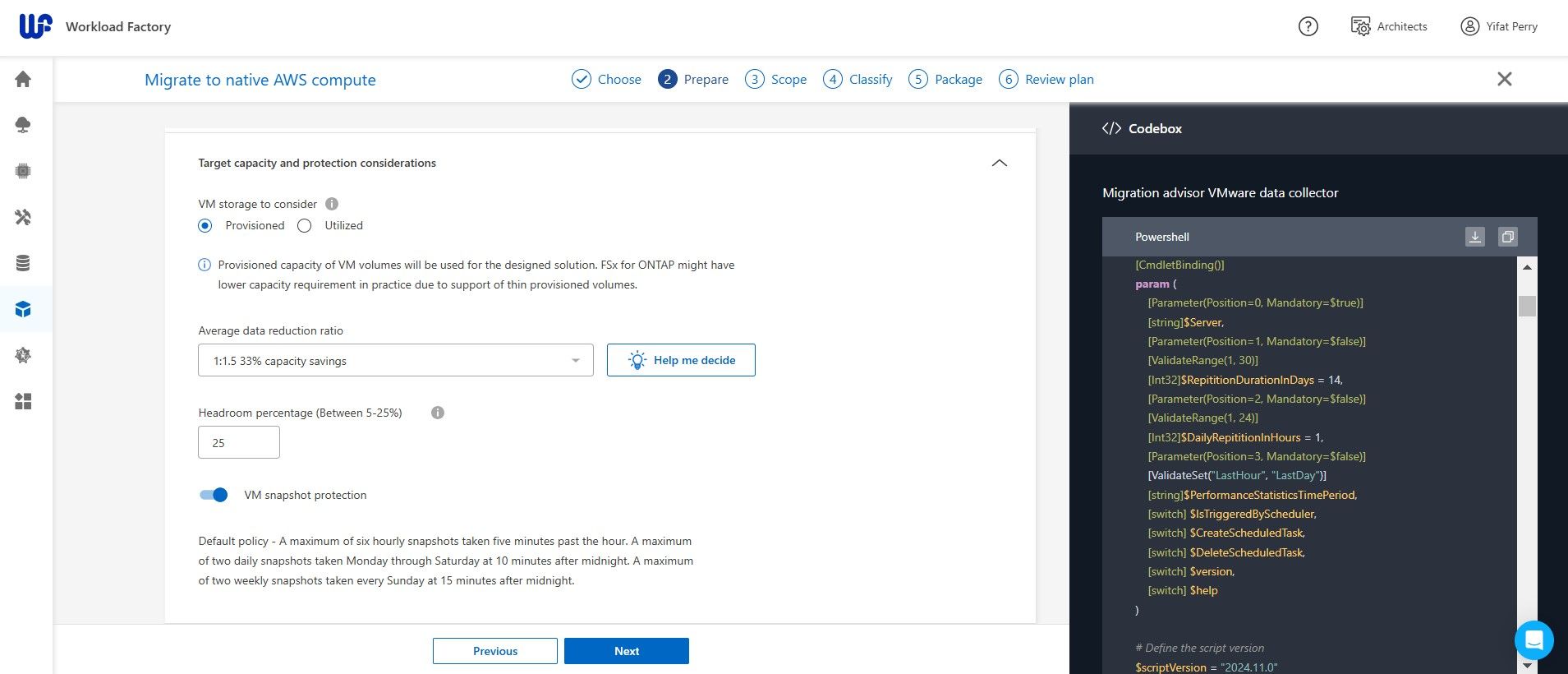The height and width of the screenshot is (674, 1568).
Task: Click the Average data reduction ratio label
Action: click(x=270, y=330)
